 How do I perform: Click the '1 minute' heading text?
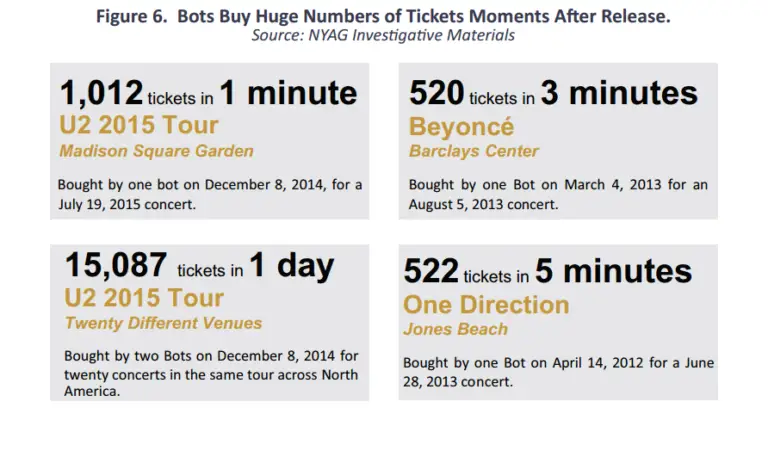pyautogui.click(x=288, y=93)
